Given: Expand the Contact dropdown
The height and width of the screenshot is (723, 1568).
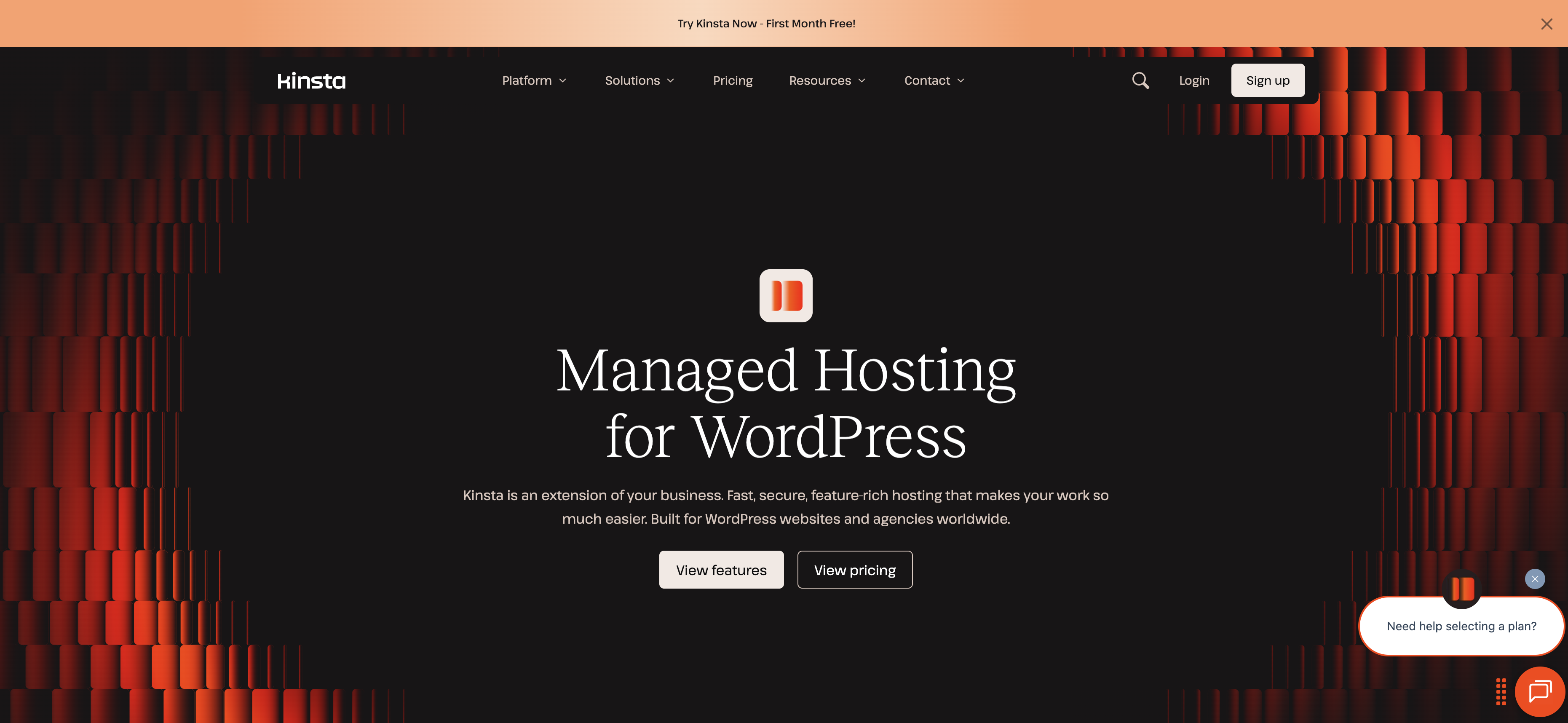Looking at the screenshot, I should tap(934, 80).
